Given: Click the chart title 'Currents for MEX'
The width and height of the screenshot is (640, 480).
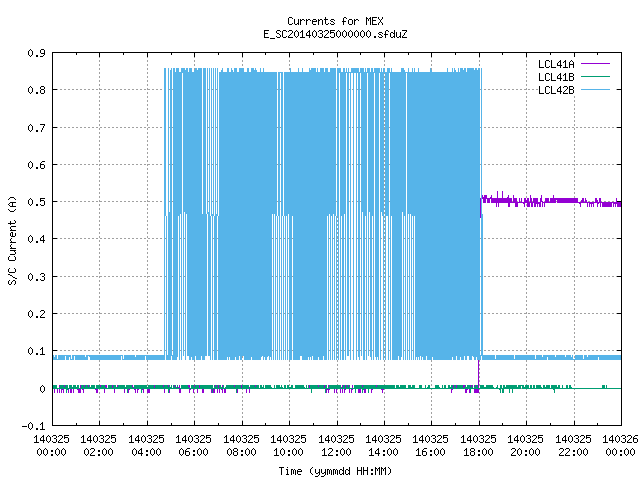Looking at the screenshot, I should click(335, 21).
